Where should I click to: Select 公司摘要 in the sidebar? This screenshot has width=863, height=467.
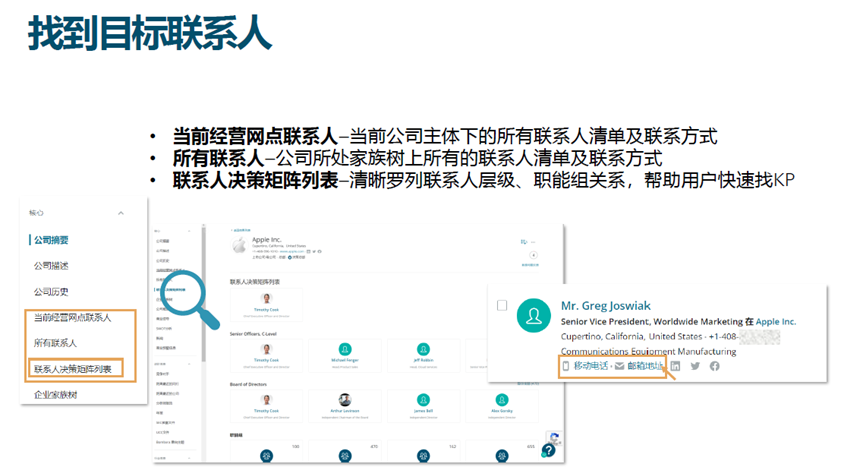[x=51, y=240]
